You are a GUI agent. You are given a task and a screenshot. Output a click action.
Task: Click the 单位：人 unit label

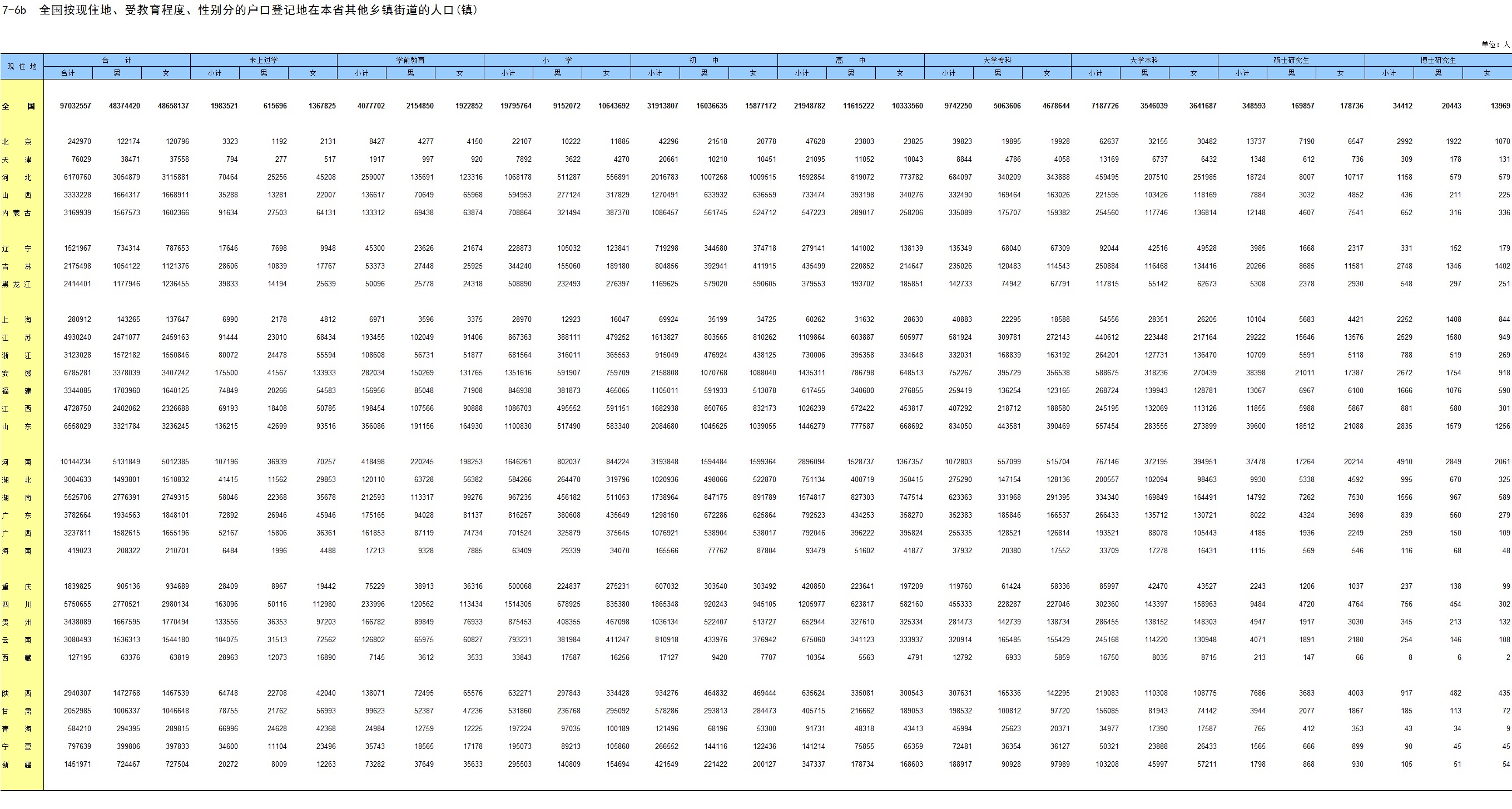tap(1495, 44)
